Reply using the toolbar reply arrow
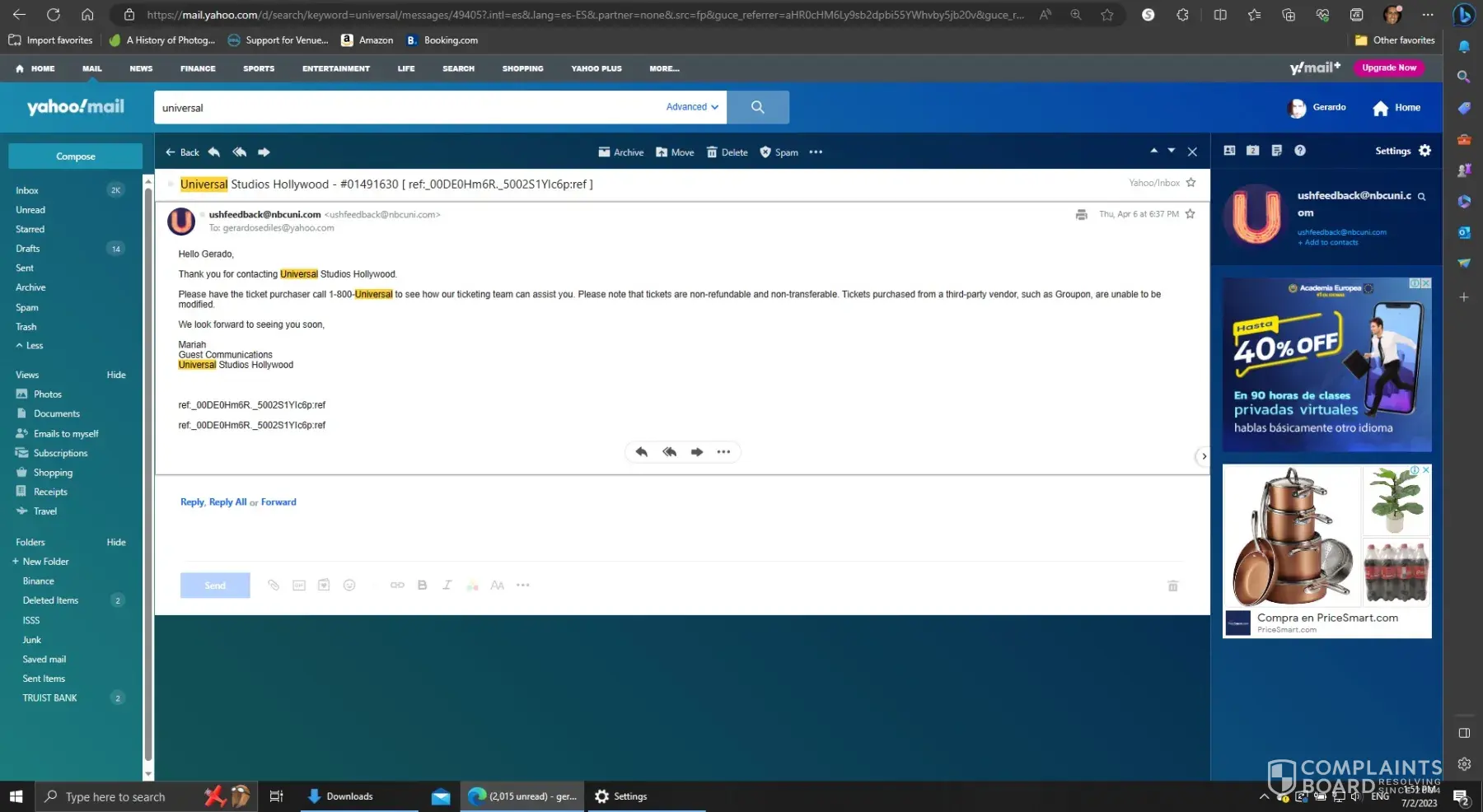 [x=214, y=152]
